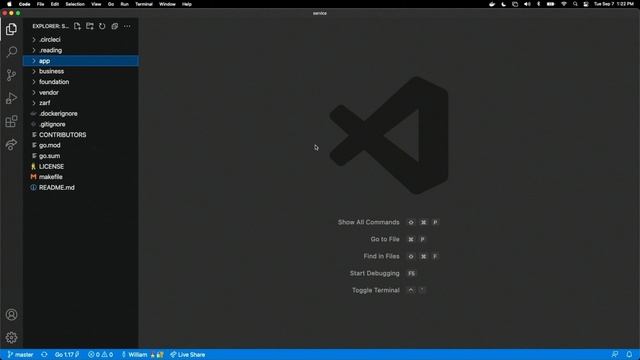This screenshot has width=640, height=360.
Task: Open the Run menu
Action: click(x=124, y=4)
